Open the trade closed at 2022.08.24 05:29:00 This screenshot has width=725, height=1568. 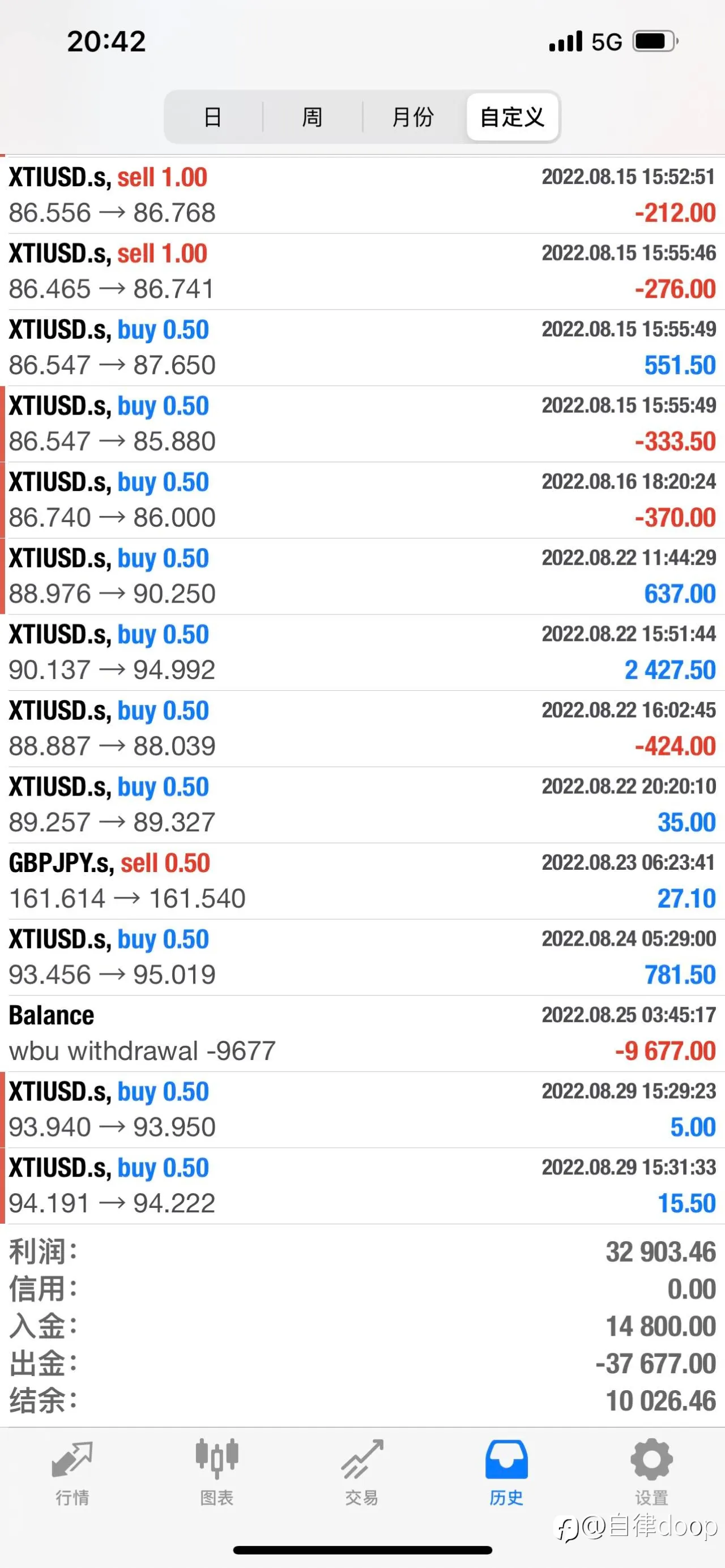click(362, 958)
